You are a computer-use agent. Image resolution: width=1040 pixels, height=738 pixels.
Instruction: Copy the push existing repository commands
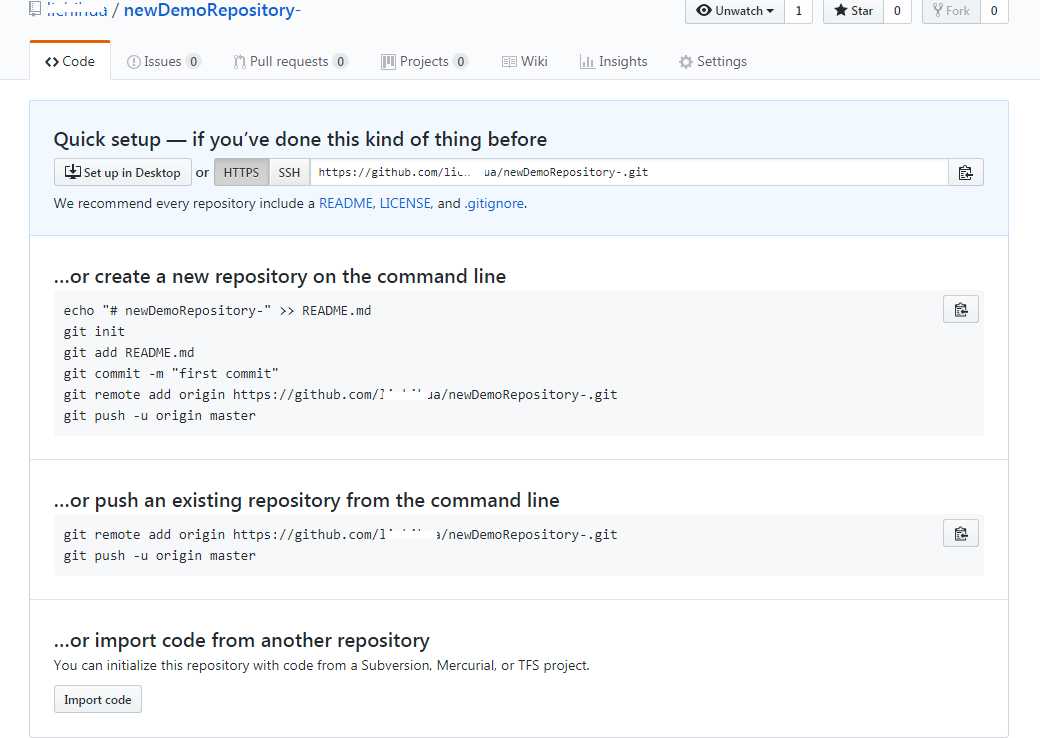pyautogui.click(x=960, y=533)
